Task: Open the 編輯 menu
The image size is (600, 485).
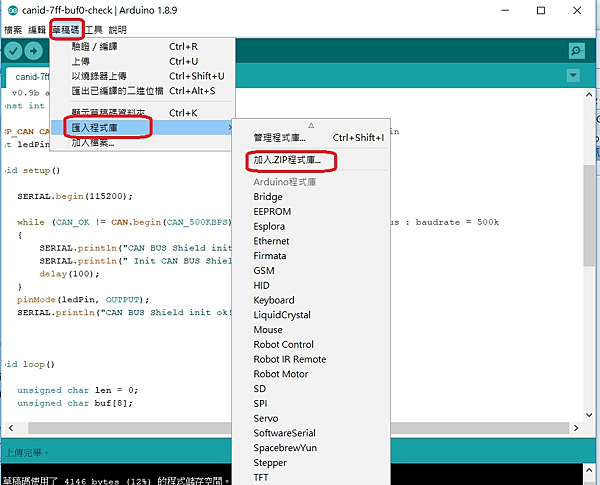Action: [x=37, y=30]
